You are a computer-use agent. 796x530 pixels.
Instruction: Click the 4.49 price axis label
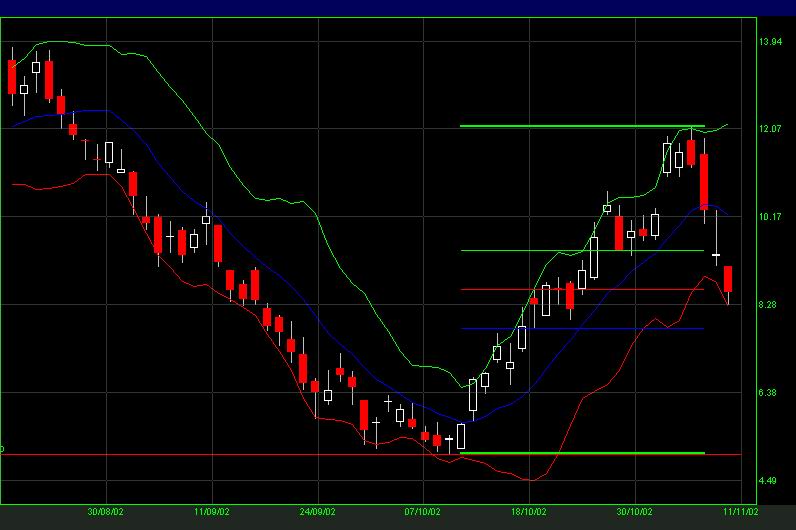(x=768, y=480)
